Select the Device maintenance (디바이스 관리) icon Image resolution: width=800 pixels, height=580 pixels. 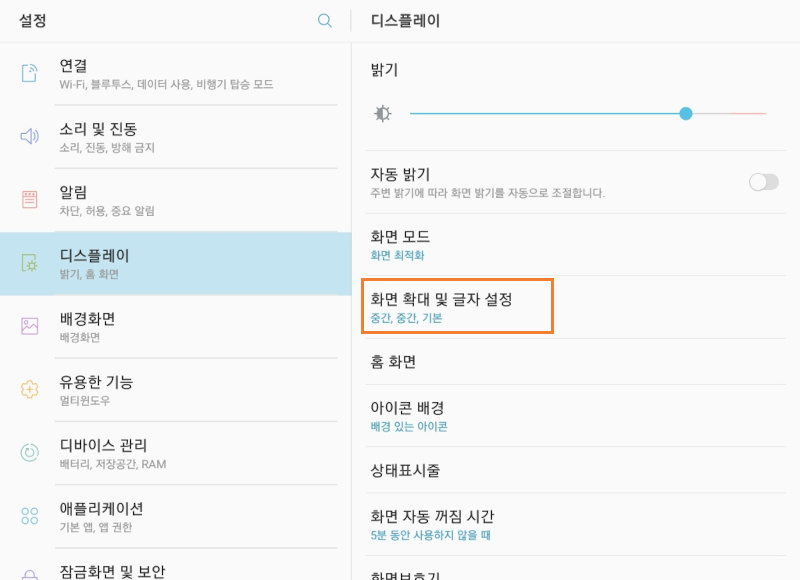tap(28, 452)
